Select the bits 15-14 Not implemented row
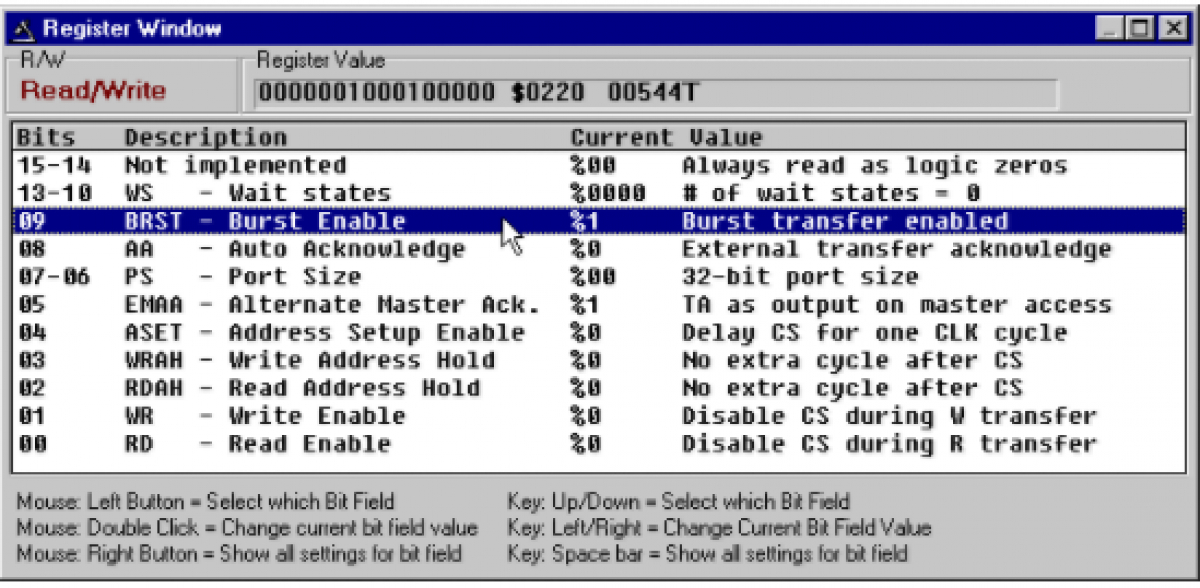1200x588 pixels. pos(235,165)
